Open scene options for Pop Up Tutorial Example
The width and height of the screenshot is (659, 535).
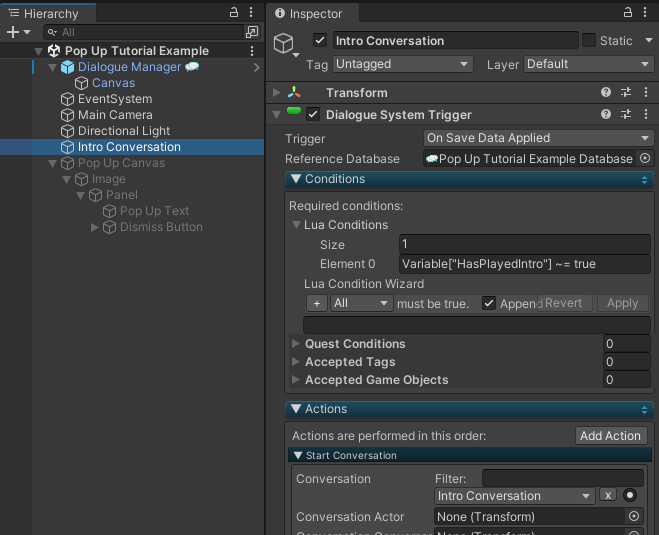252,51
